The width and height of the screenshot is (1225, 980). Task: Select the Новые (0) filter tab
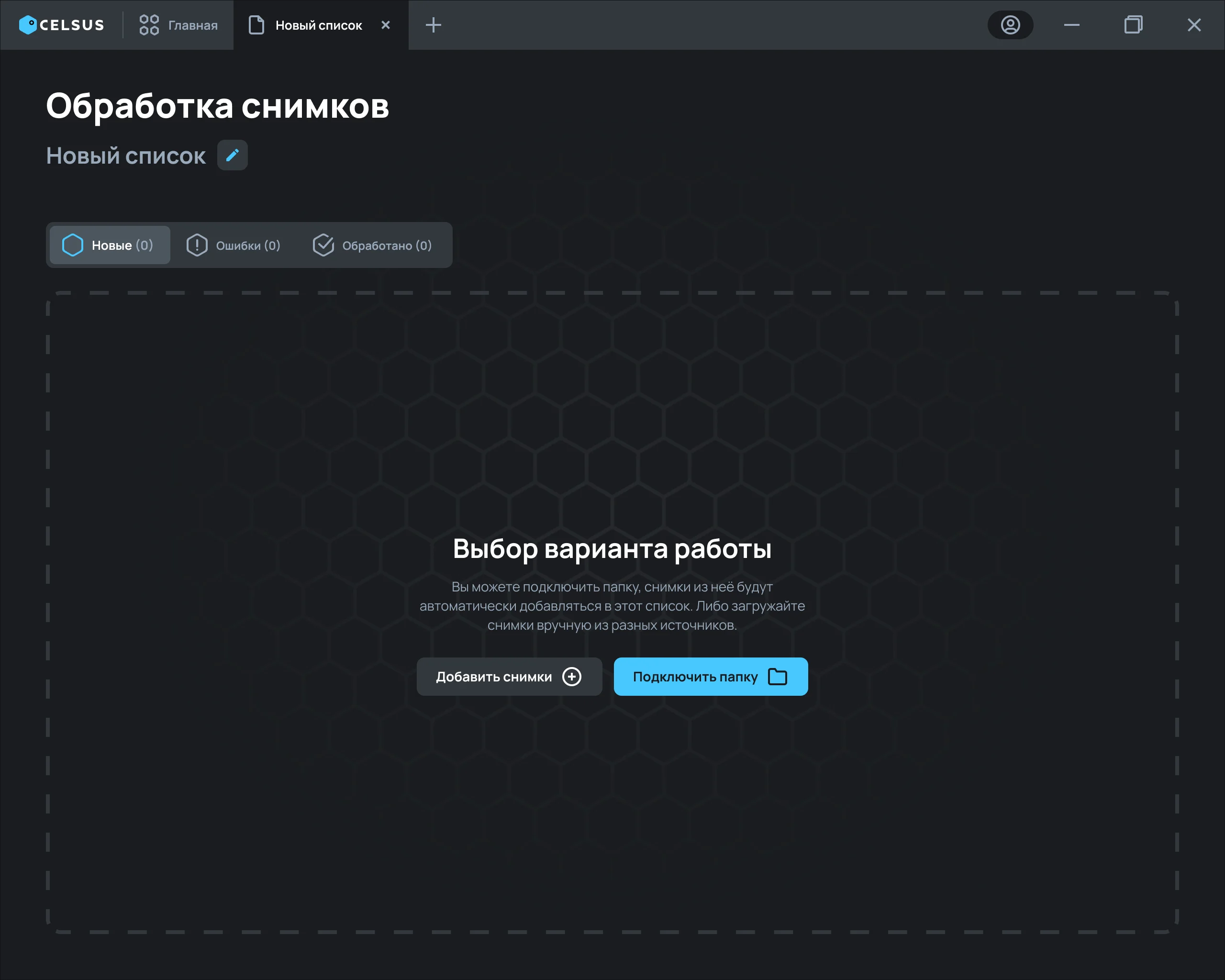(x=110, y=245)
